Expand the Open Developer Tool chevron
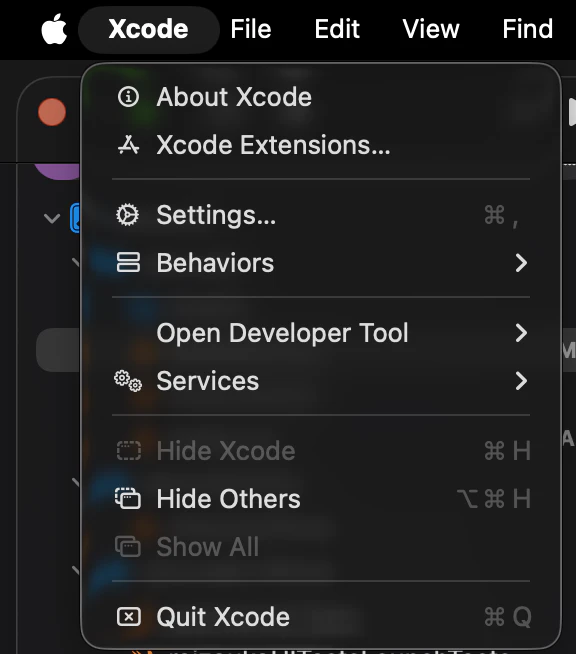The width and height of the screenshot is (576, 654). pos(521,333)
